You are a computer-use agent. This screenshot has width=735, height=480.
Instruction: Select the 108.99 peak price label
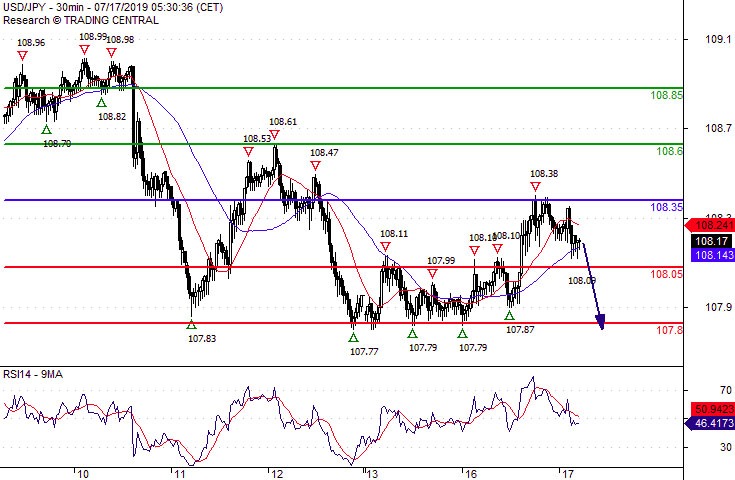coord(93,37)
